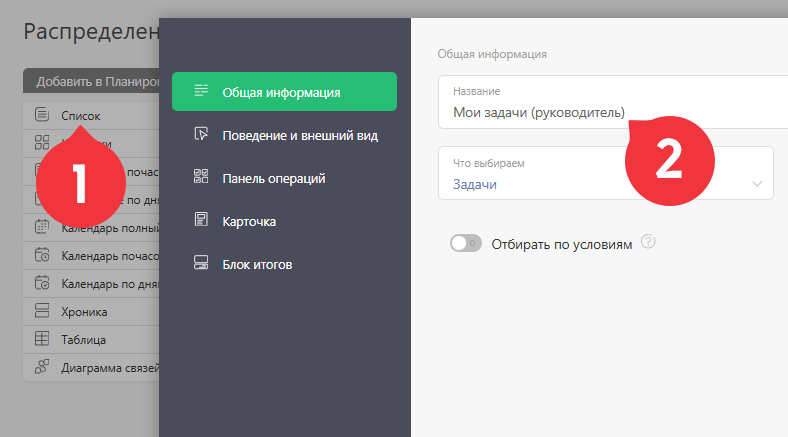788x437 pixels.
Task: Go to the Карточка section
Action: pyautogui.click(x=284, y=221)
